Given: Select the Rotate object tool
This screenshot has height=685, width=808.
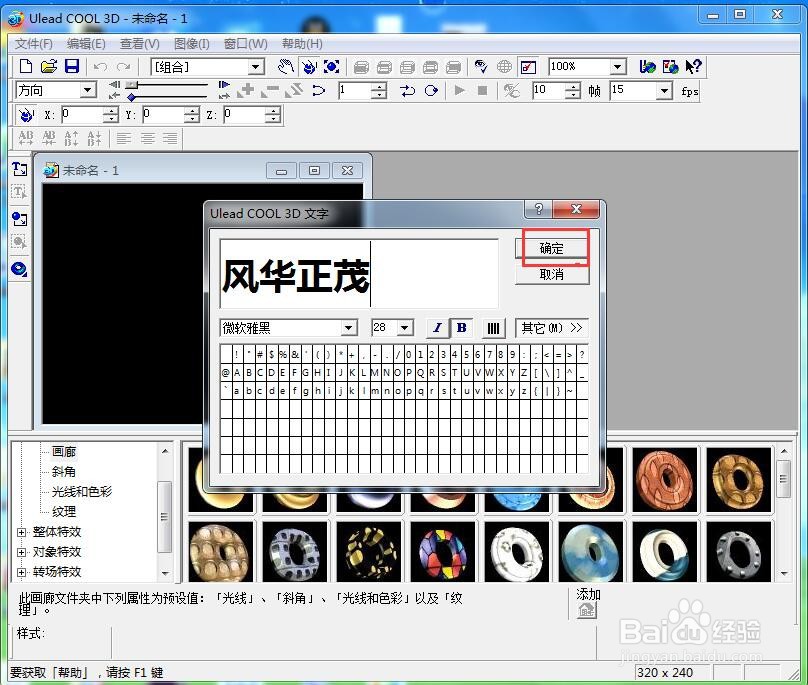Looking at the screenshot, I should [x=308, y=66].
